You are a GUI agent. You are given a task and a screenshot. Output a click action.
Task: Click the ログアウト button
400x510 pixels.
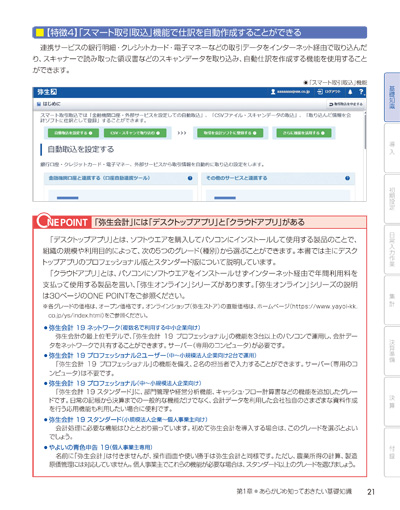coord(329,92)
